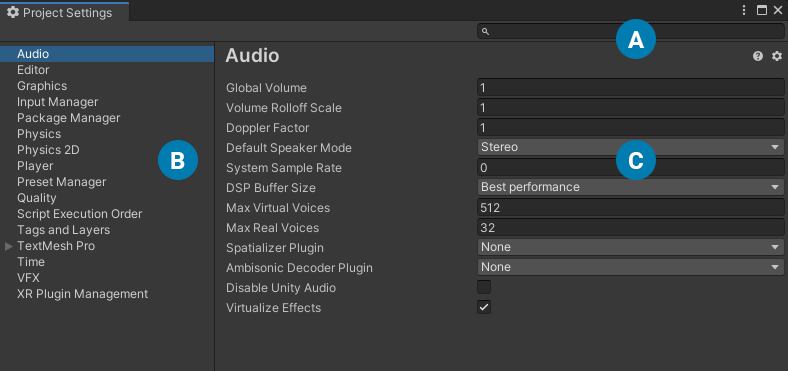Click the Max Real Voices label
Image resolution: width=788 pixels, height=371 pixels.
[272, 228]
